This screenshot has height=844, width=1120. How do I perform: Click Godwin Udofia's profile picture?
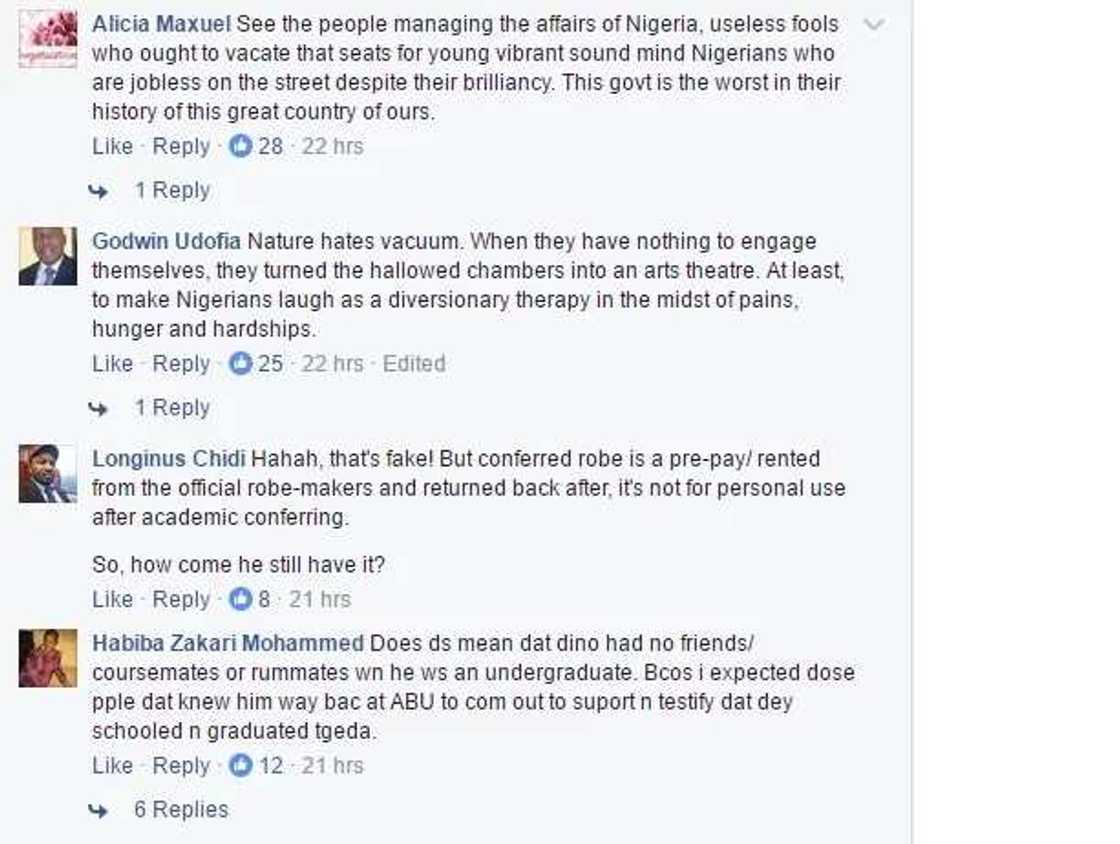click(47, 257)
